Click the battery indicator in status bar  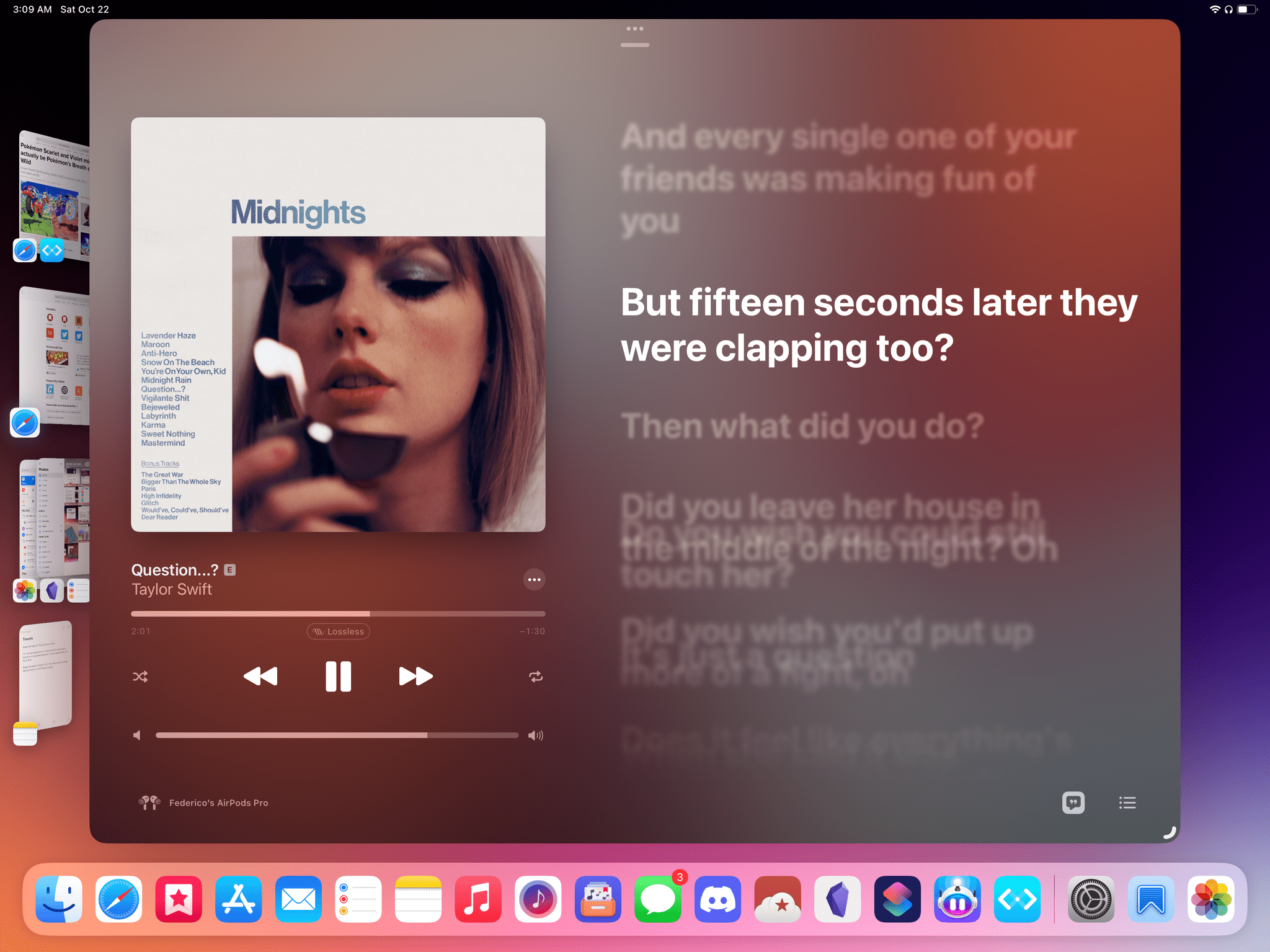point(1246,9)
